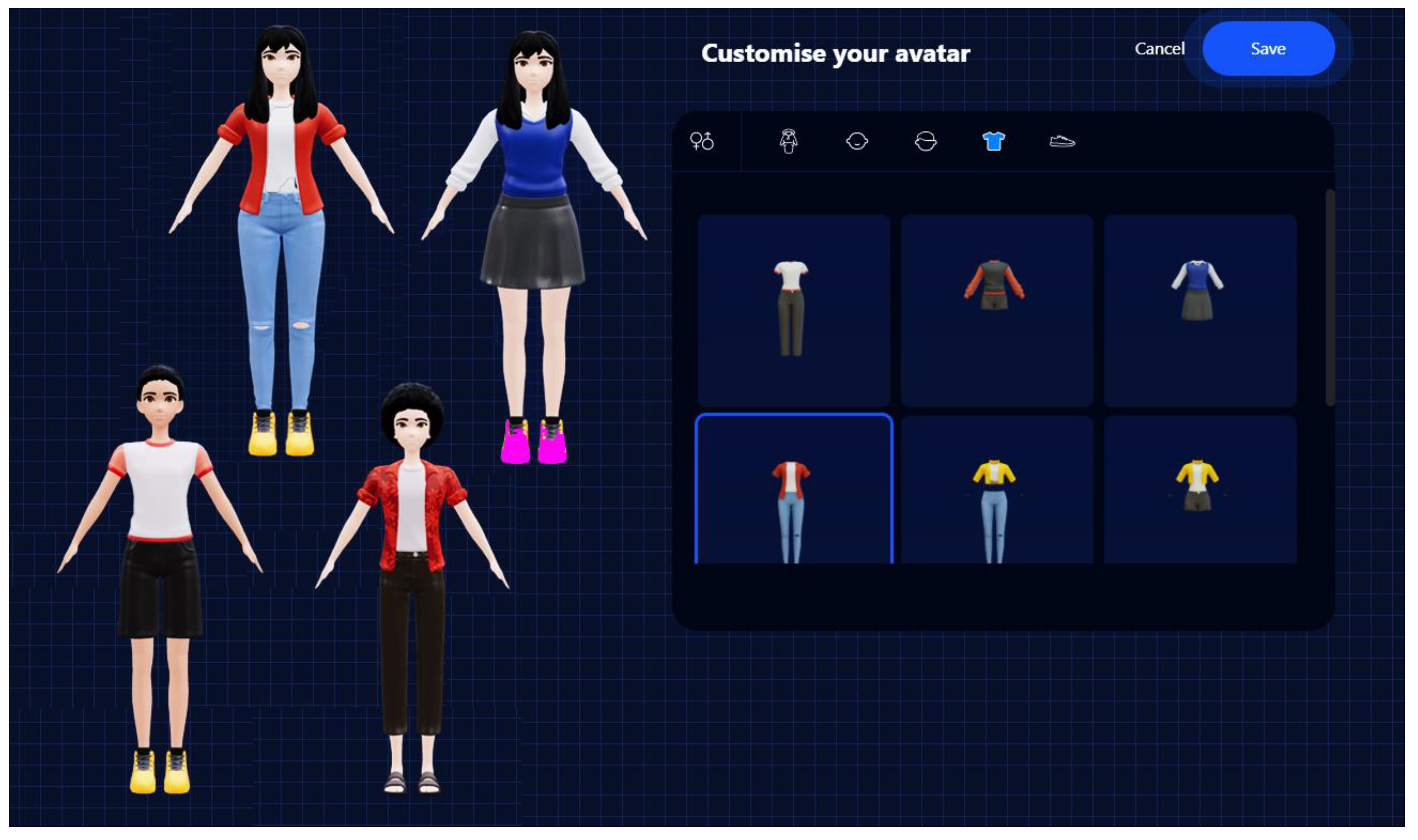Click the outfit list vertical scrollbar
The width and height of the screenshot is (1418, 840).
pyautogui.click(x=1330, y=298)
